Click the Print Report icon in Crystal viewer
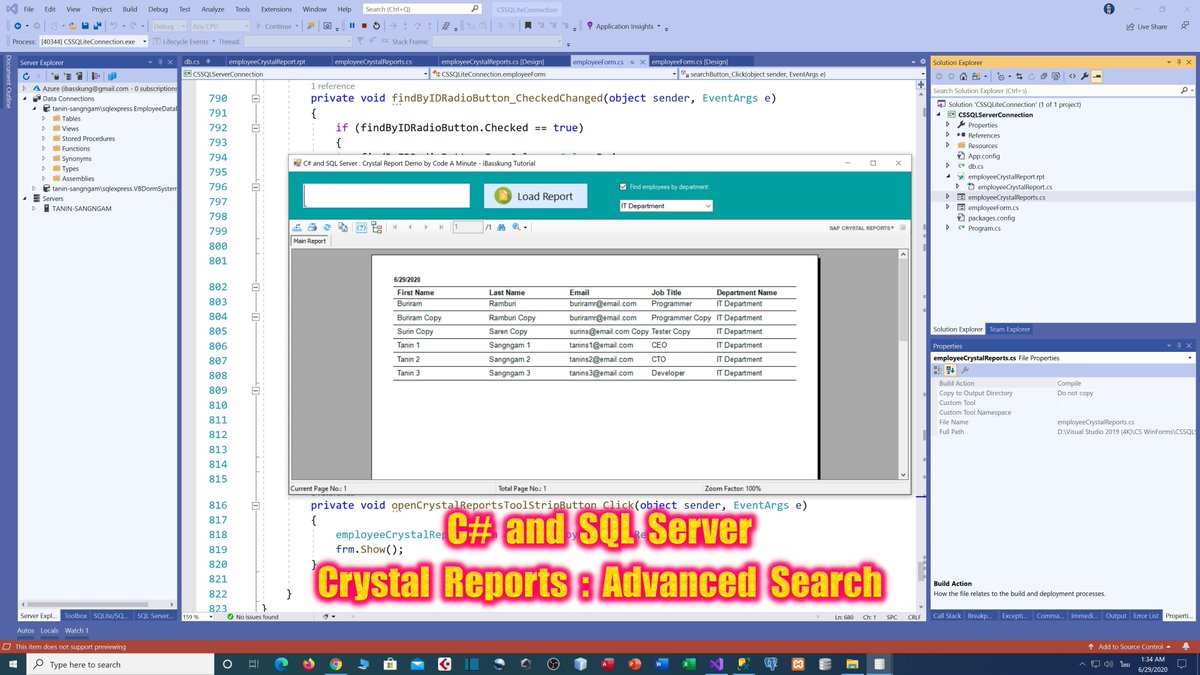The image size is (1200, 675). coord(312,227)
